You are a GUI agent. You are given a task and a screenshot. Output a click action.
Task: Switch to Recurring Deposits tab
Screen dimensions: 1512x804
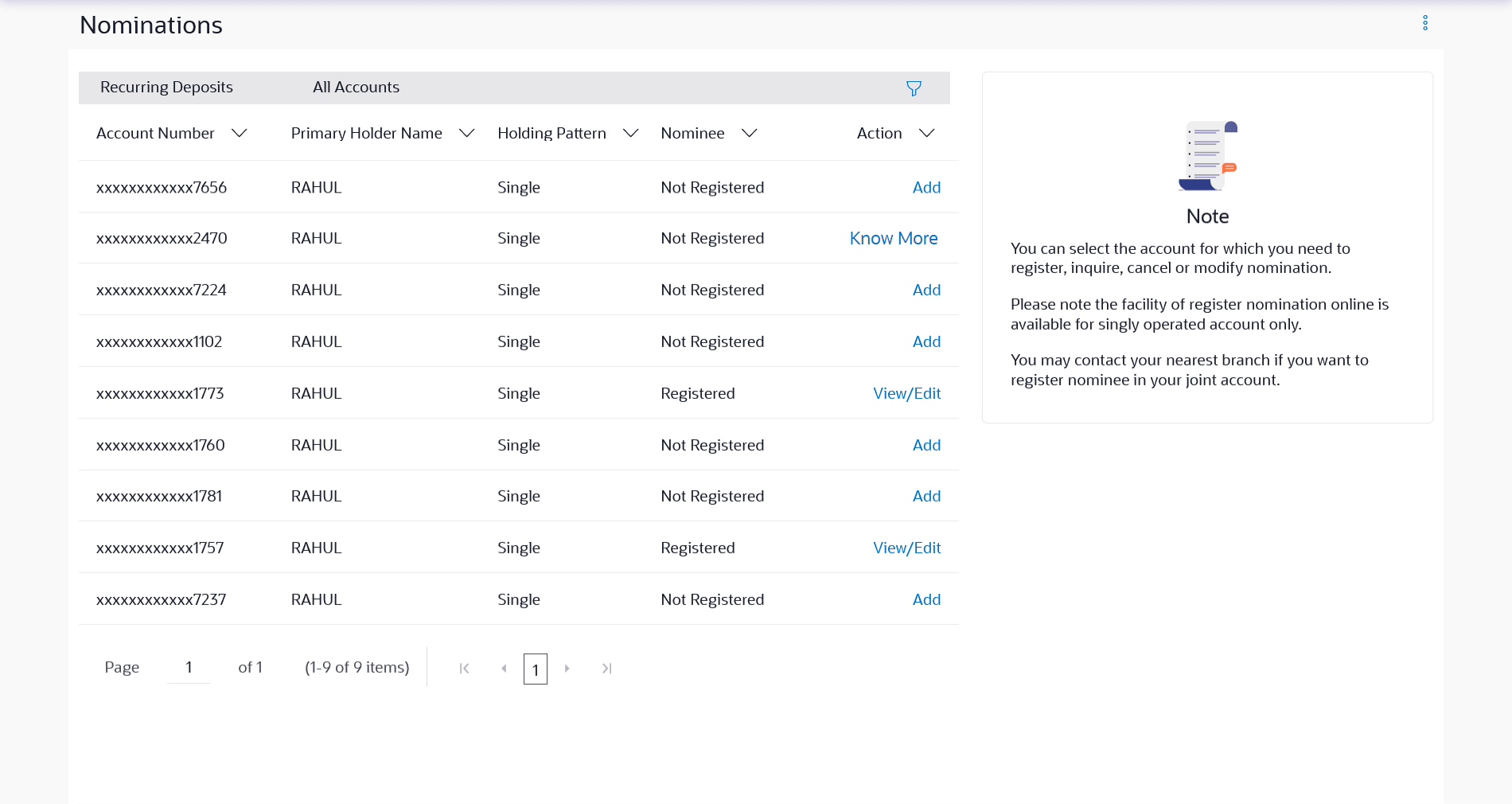pyautogui.click(x=166, y=88)
